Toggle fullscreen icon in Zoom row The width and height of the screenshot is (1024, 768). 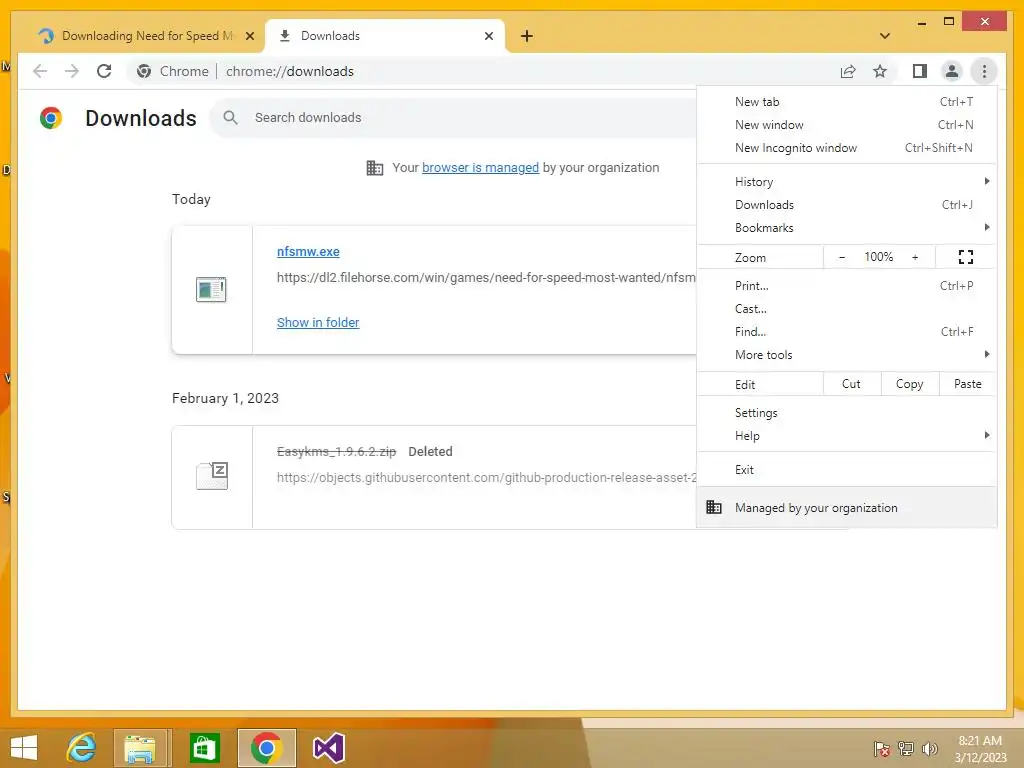(965, 257)
